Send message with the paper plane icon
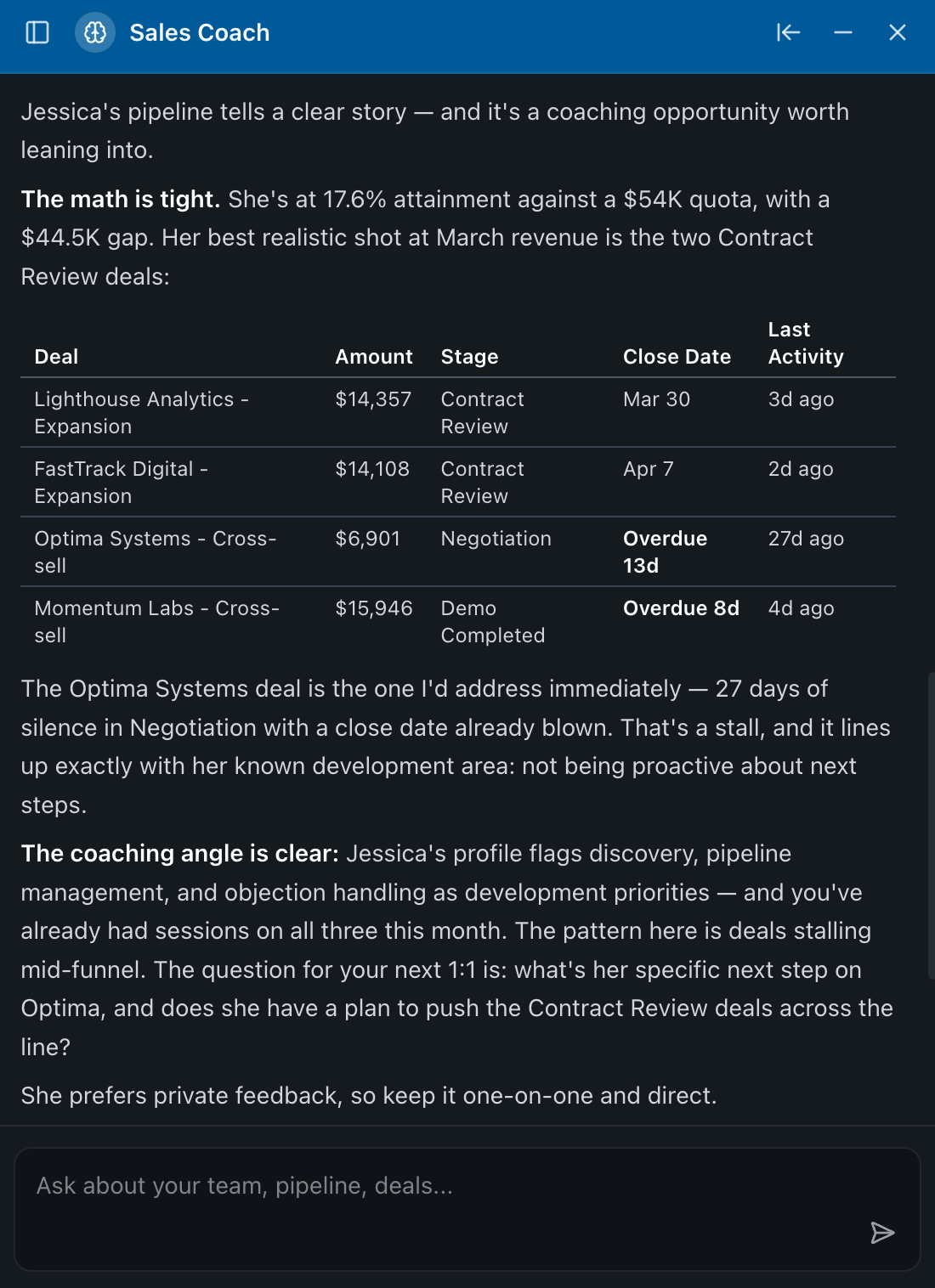The width and height of the screenshot is (935, 1288). [882, 1233]
